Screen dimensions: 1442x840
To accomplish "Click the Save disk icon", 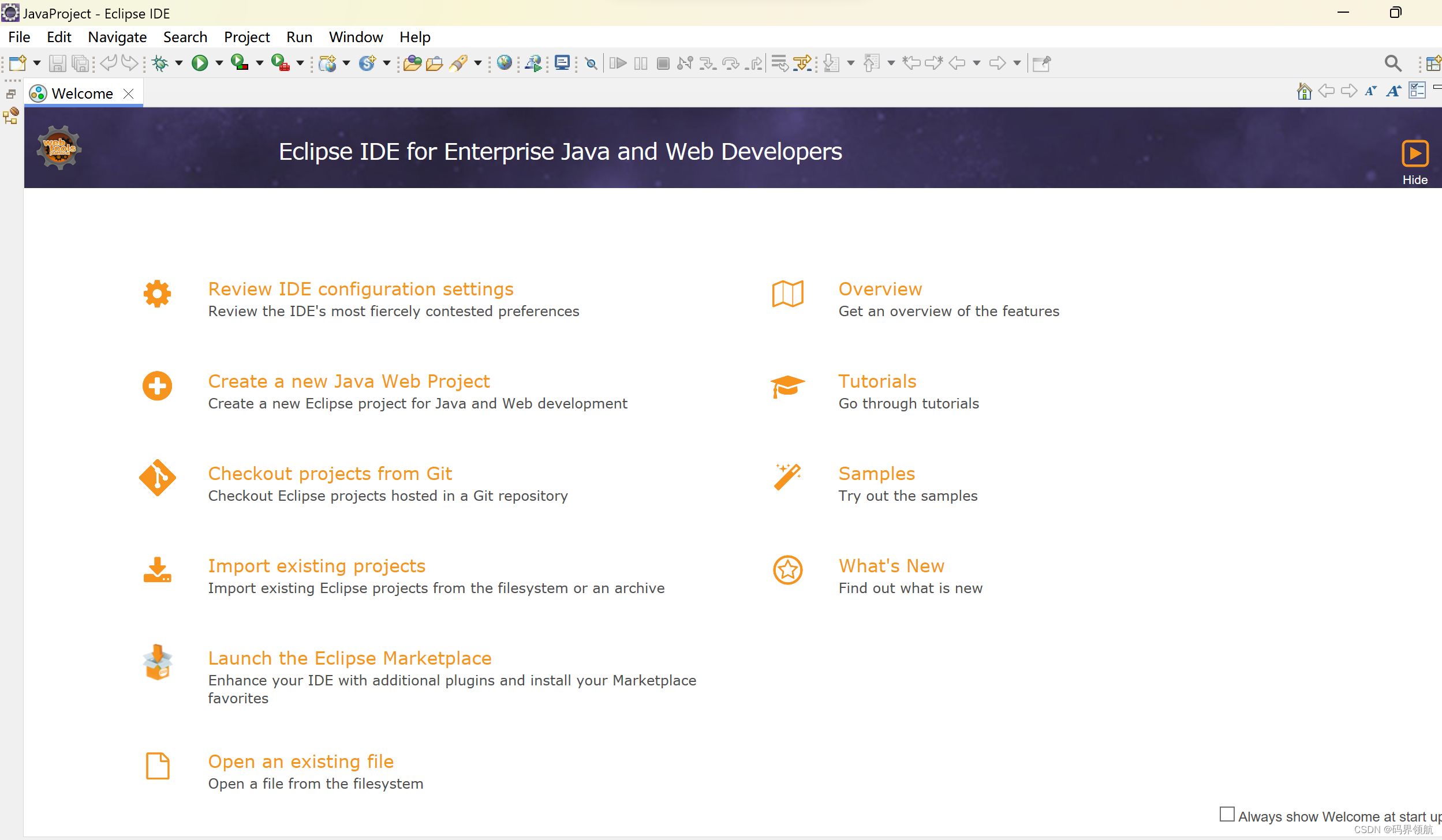I will (57, 63).
